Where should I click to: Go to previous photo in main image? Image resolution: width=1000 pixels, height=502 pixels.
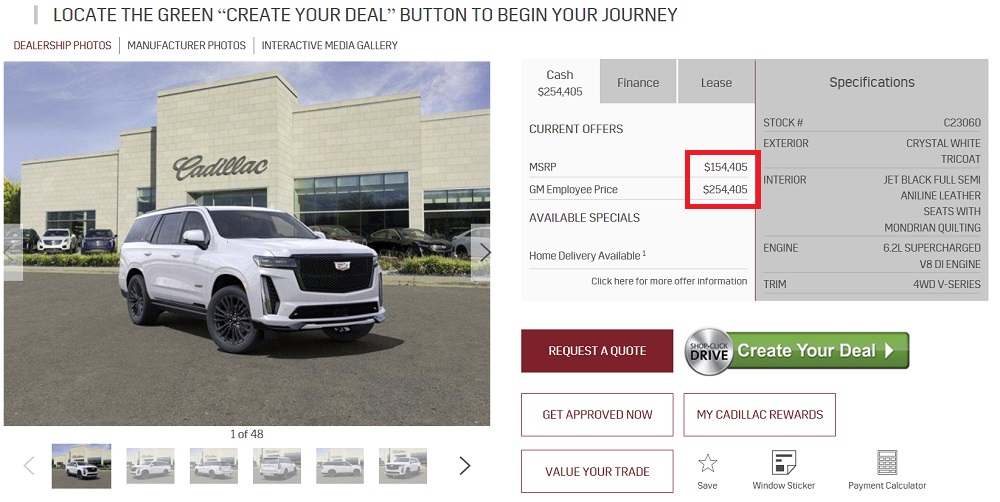(x=12, y=252)
